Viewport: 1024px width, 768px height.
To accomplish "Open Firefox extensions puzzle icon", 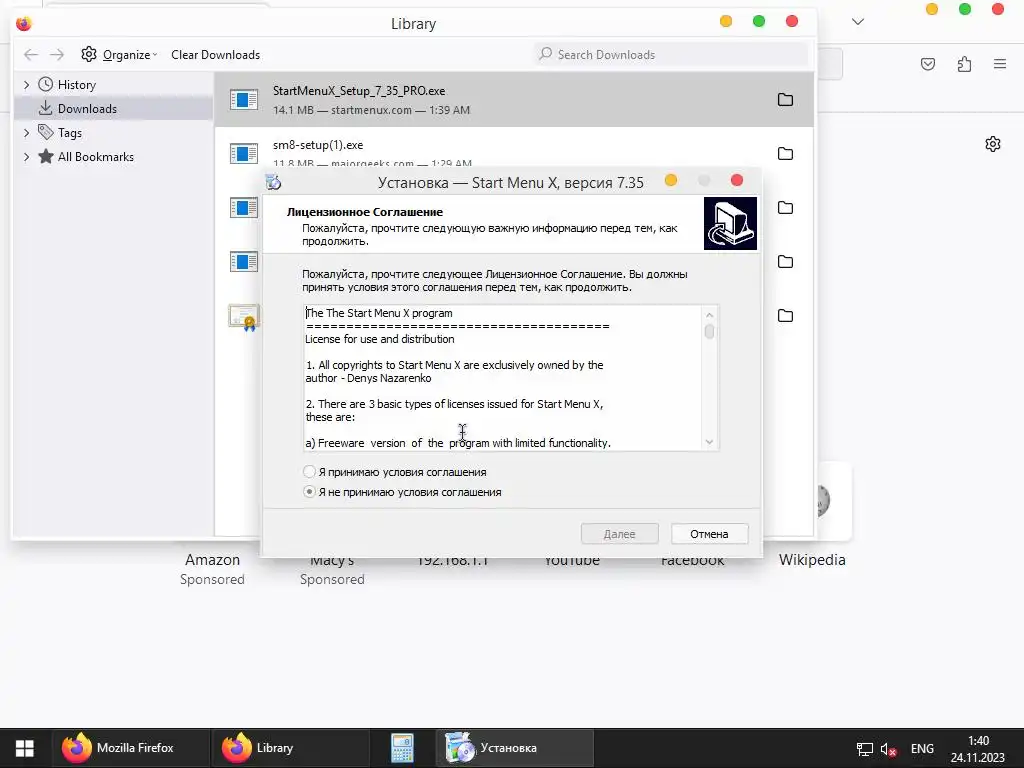I will (964, 64).
